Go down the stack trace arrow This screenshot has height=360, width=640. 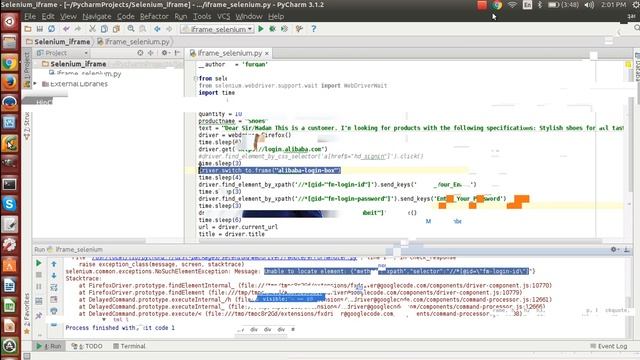pyautogui.click(x=54, y=276)
